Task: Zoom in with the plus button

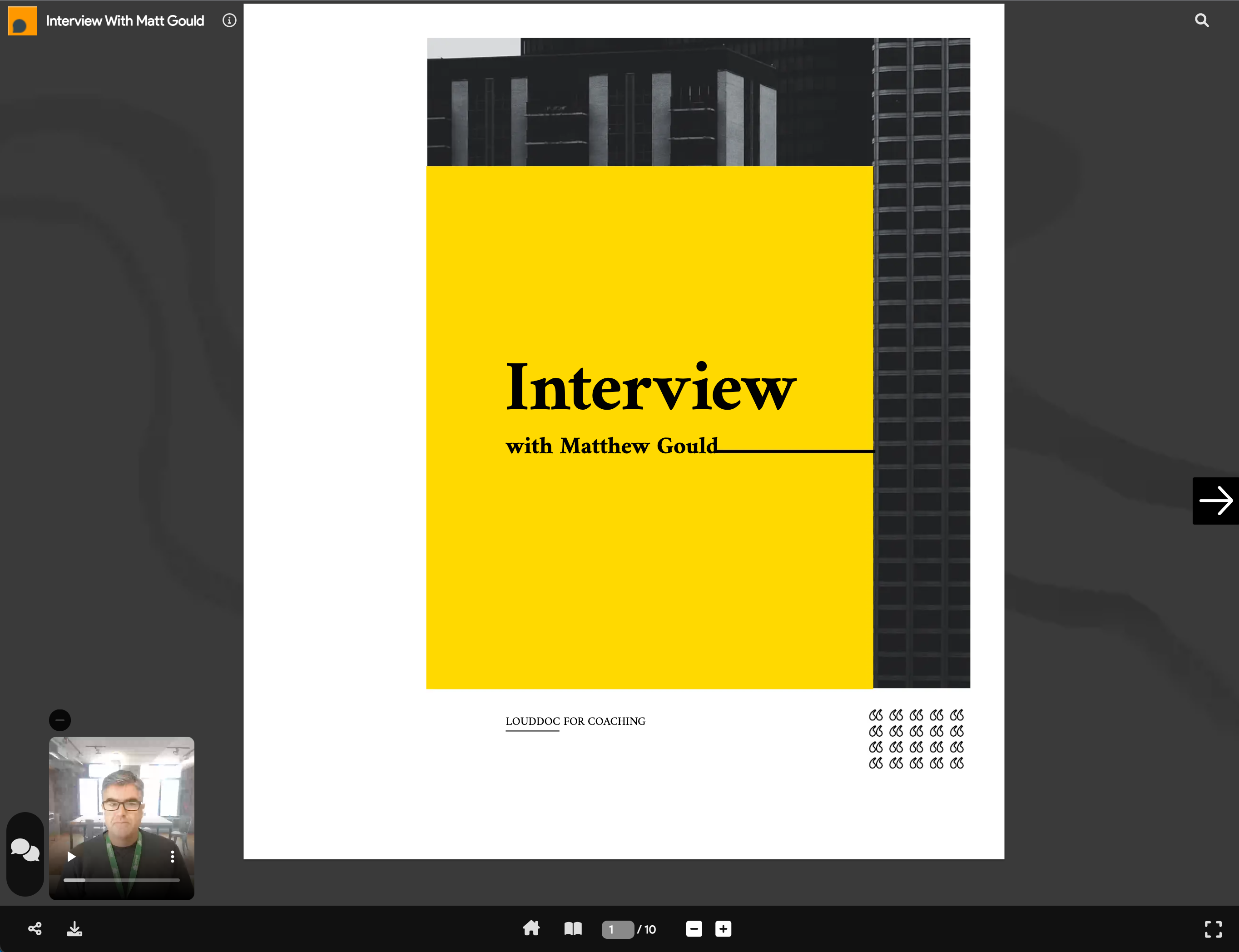Action: click(723, 929)
